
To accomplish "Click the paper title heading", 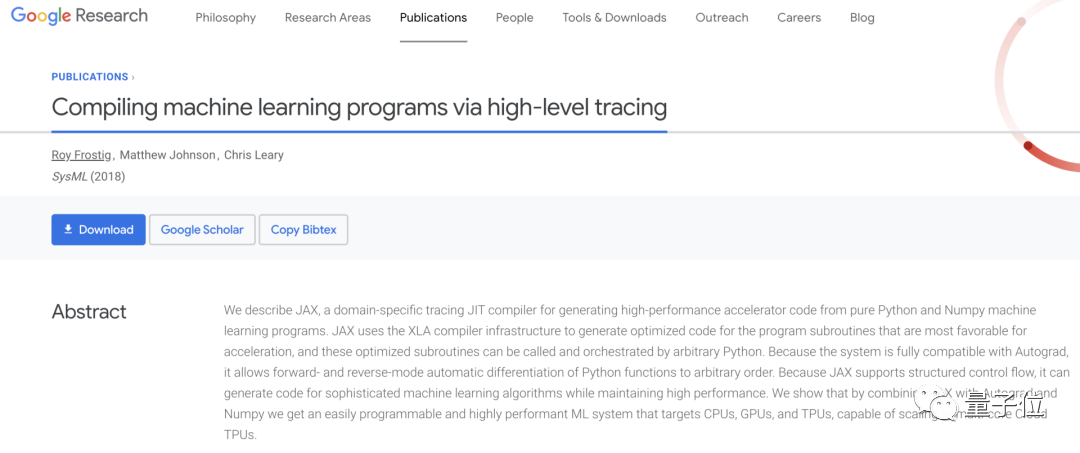I will point(359,107).
